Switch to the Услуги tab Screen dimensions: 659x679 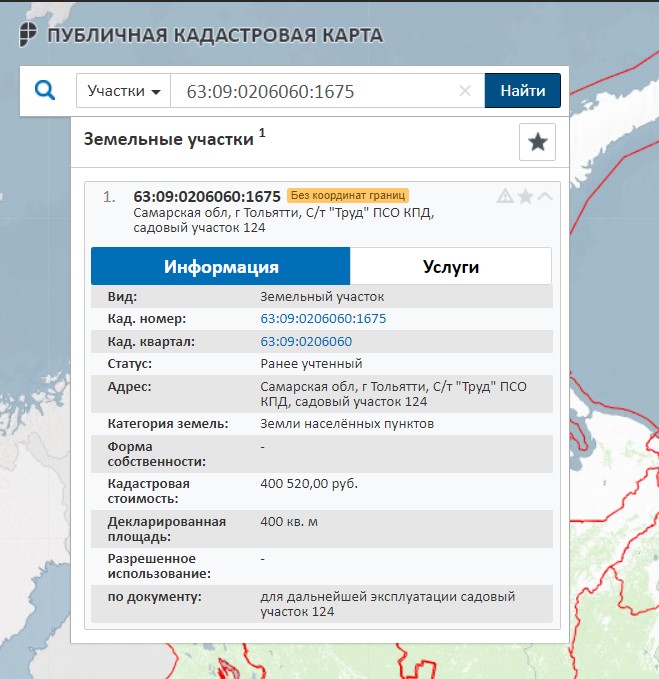click(451, 266)
